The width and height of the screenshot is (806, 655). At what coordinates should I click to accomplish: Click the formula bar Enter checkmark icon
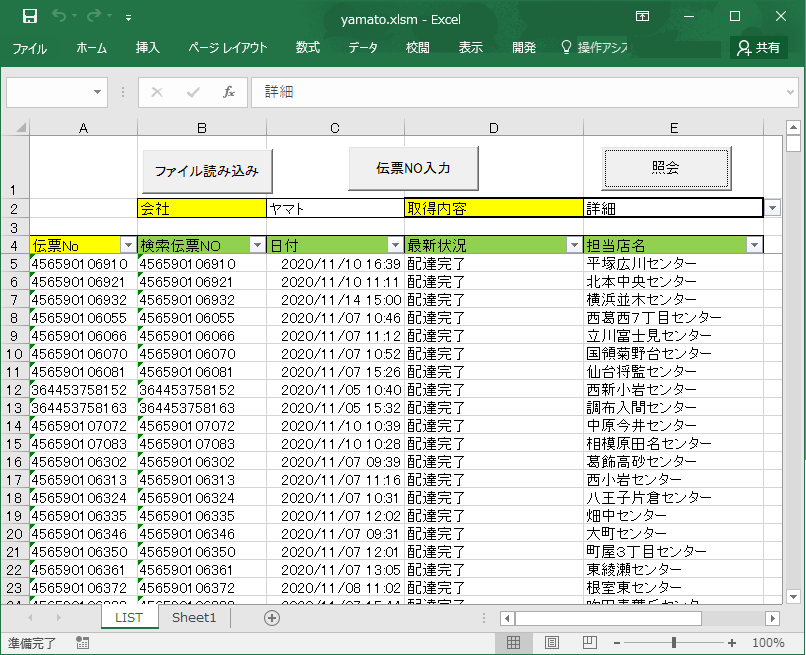193,93
